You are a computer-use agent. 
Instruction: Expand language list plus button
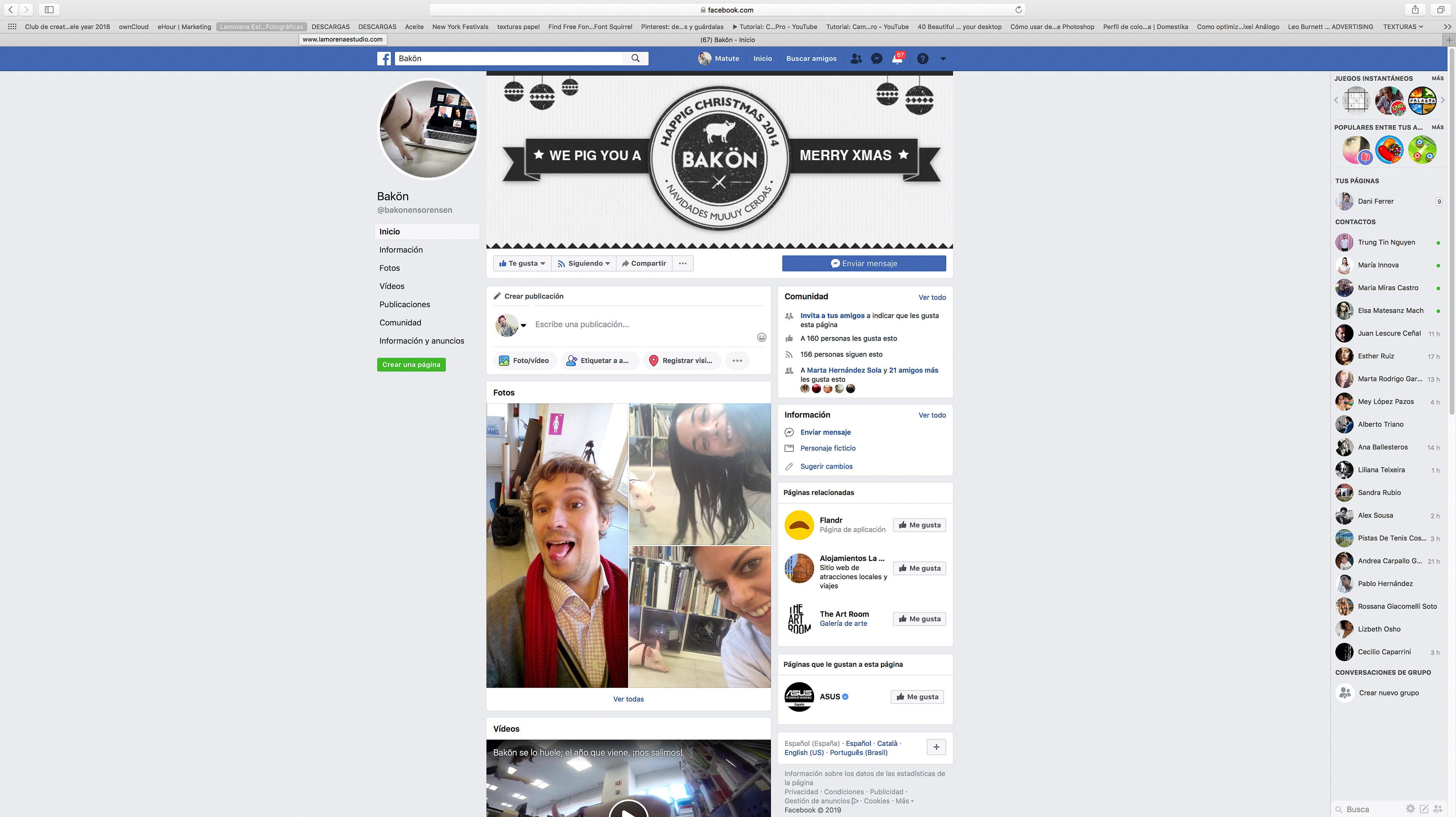pos(936,747)
